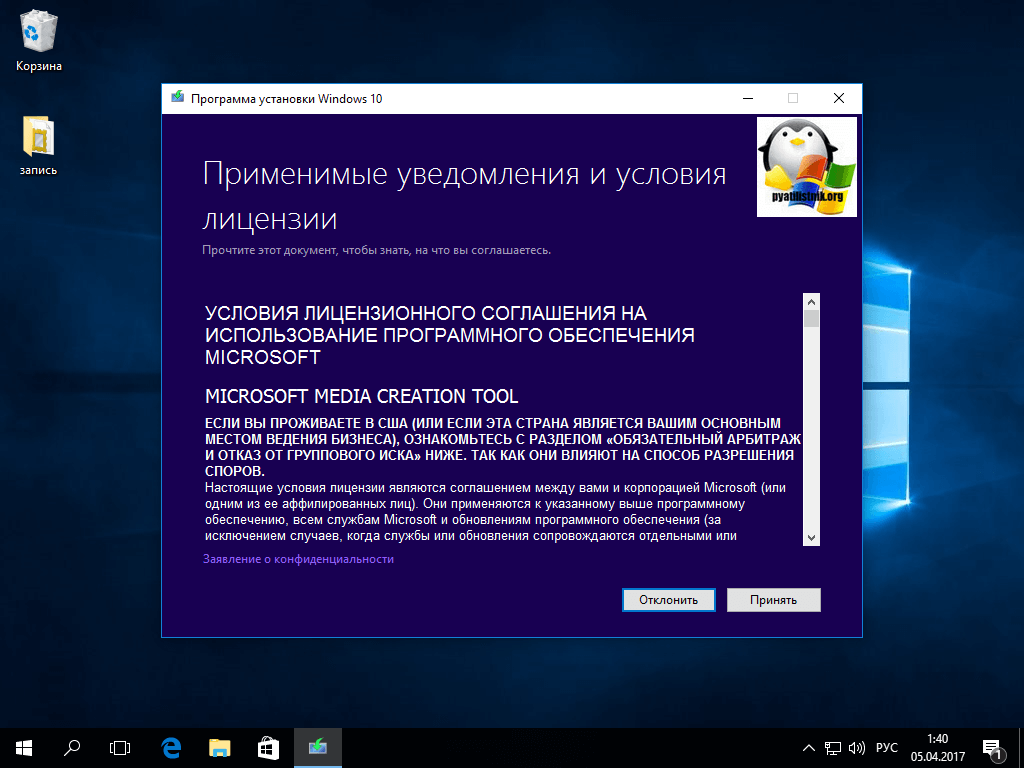Click the license scrollbar thumb

click(x=811, y=319)
